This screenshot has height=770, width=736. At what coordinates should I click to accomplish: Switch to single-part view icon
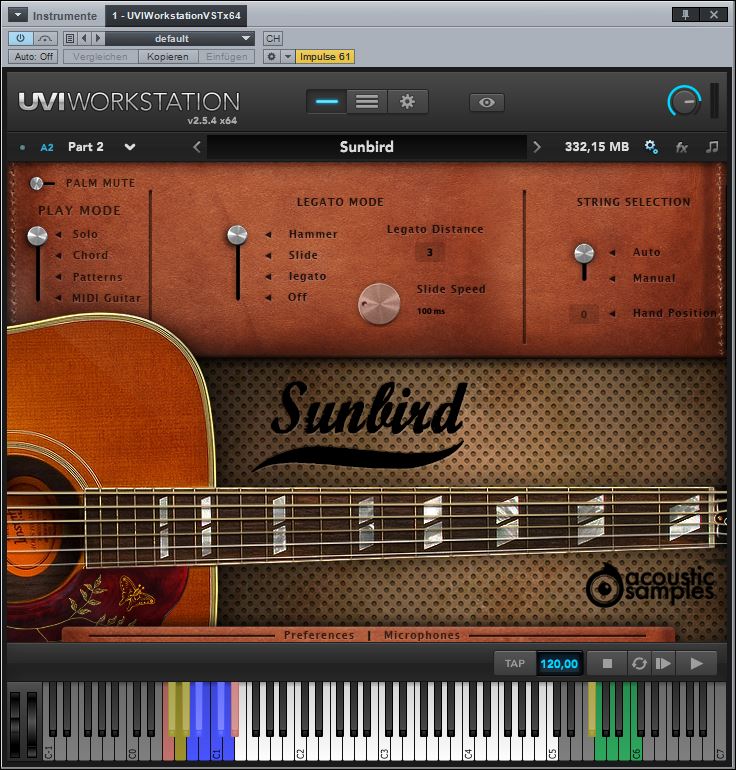click(327, 102)
